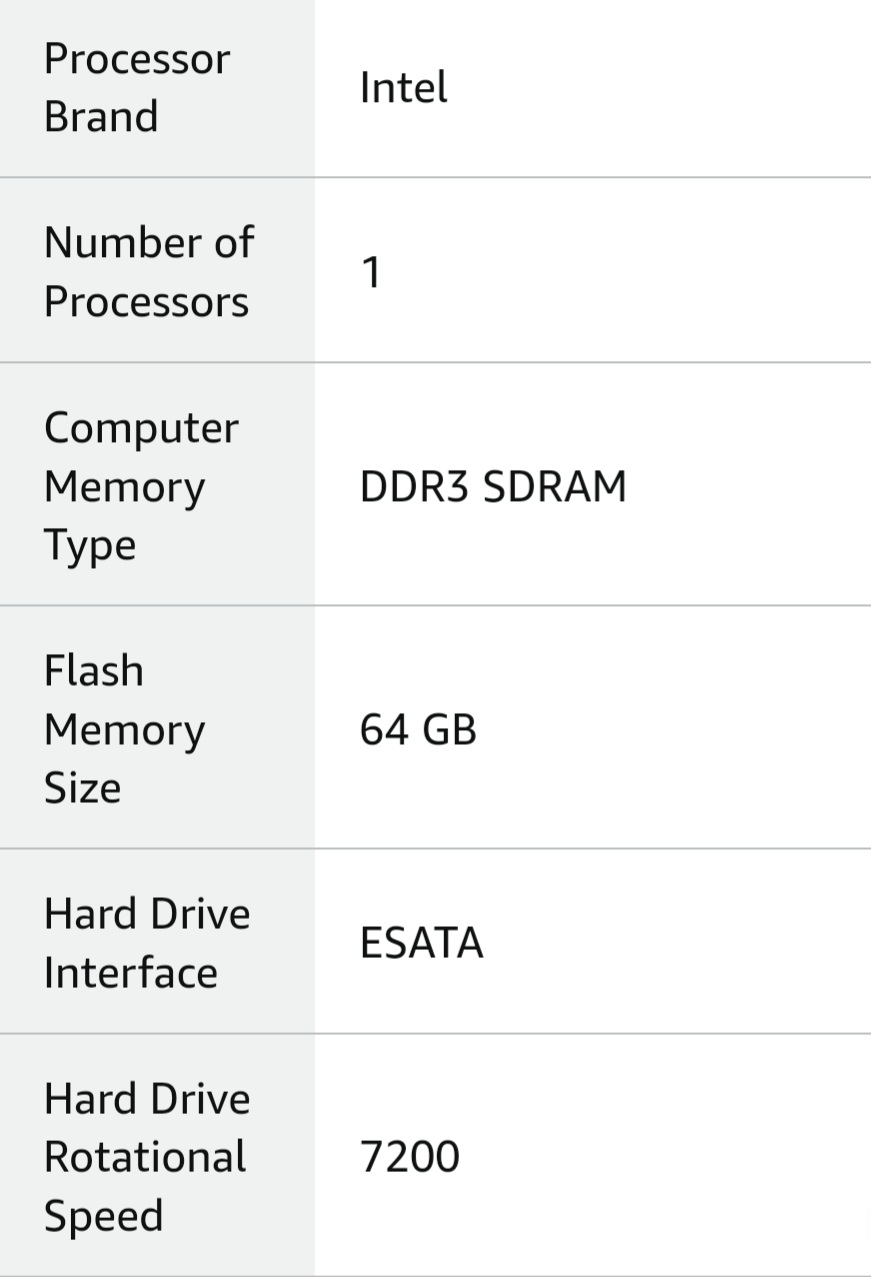This screenshot has height=1277, width=871.
Task: Click the "GB" unit in flash memory size
Action: click(x=449, y=730)
